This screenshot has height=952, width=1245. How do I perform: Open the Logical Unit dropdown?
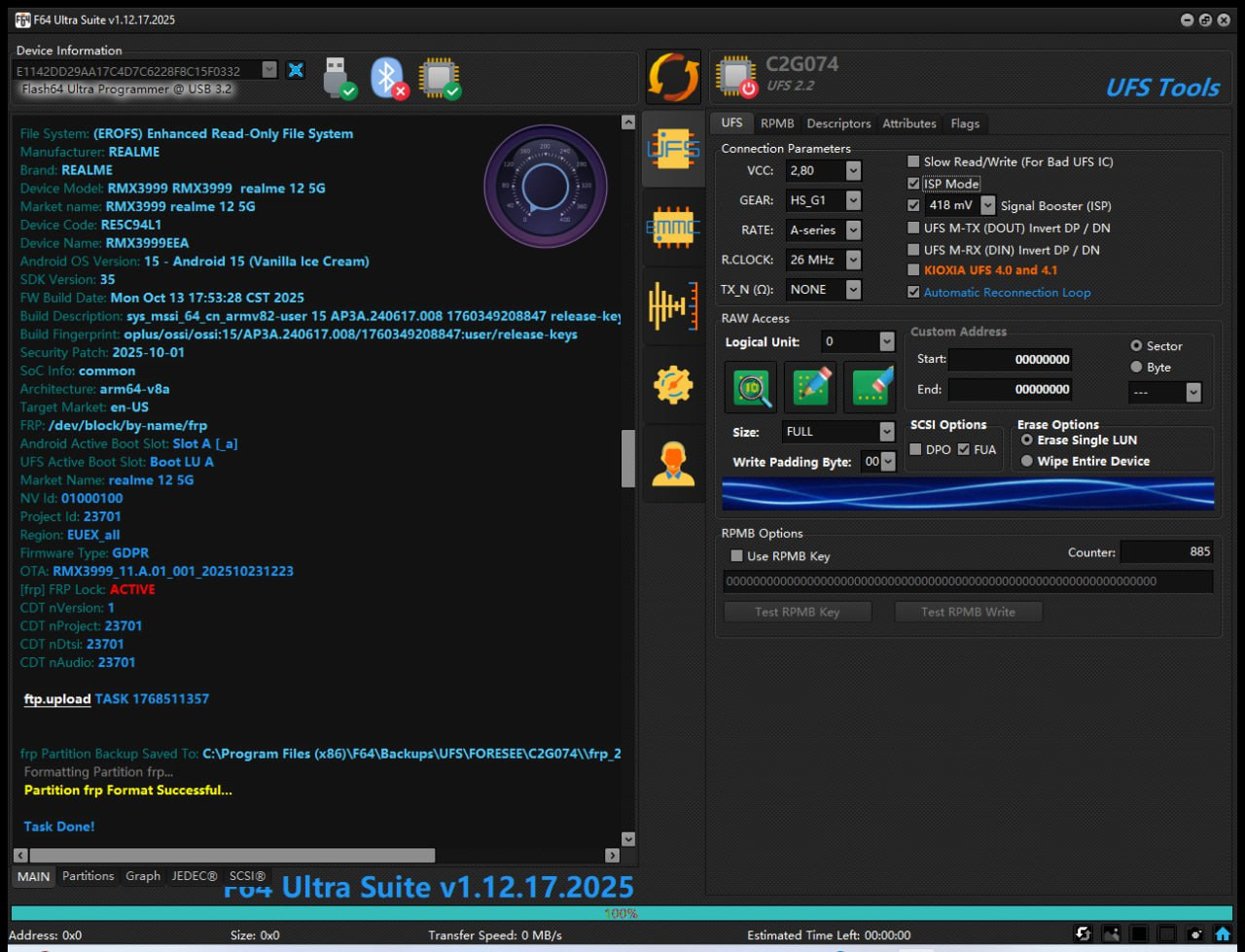click(886, 342)
